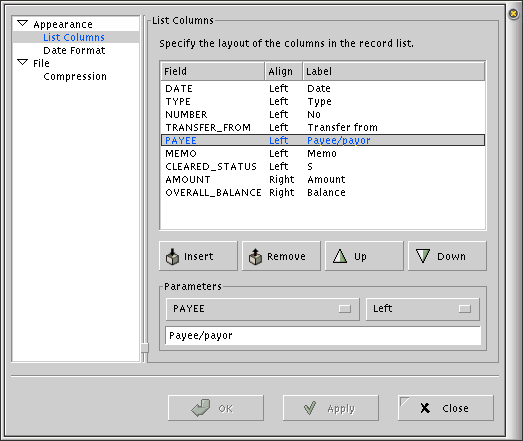
Task: Click the Field column header
Action: coord(213,71)
